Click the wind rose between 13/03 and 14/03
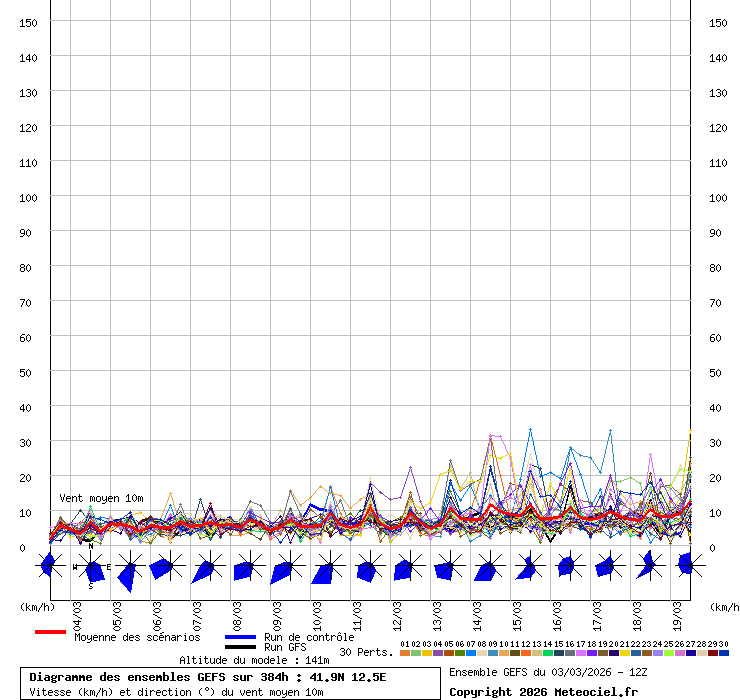 pos(447,567)
